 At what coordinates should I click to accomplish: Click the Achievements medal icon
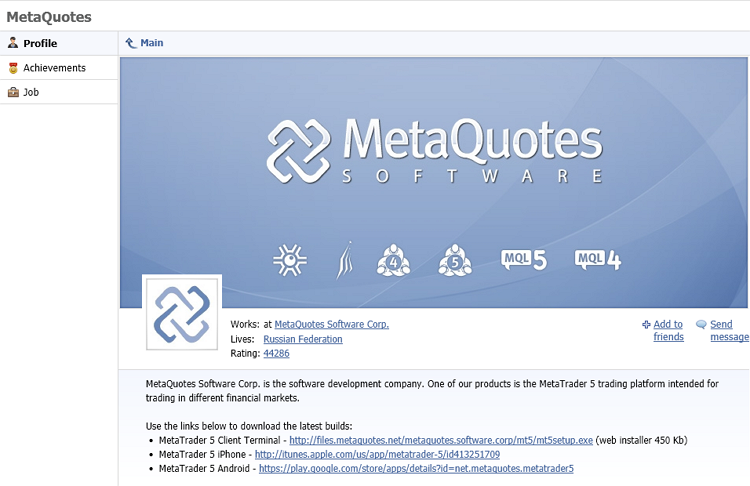[x=13, y=68]
